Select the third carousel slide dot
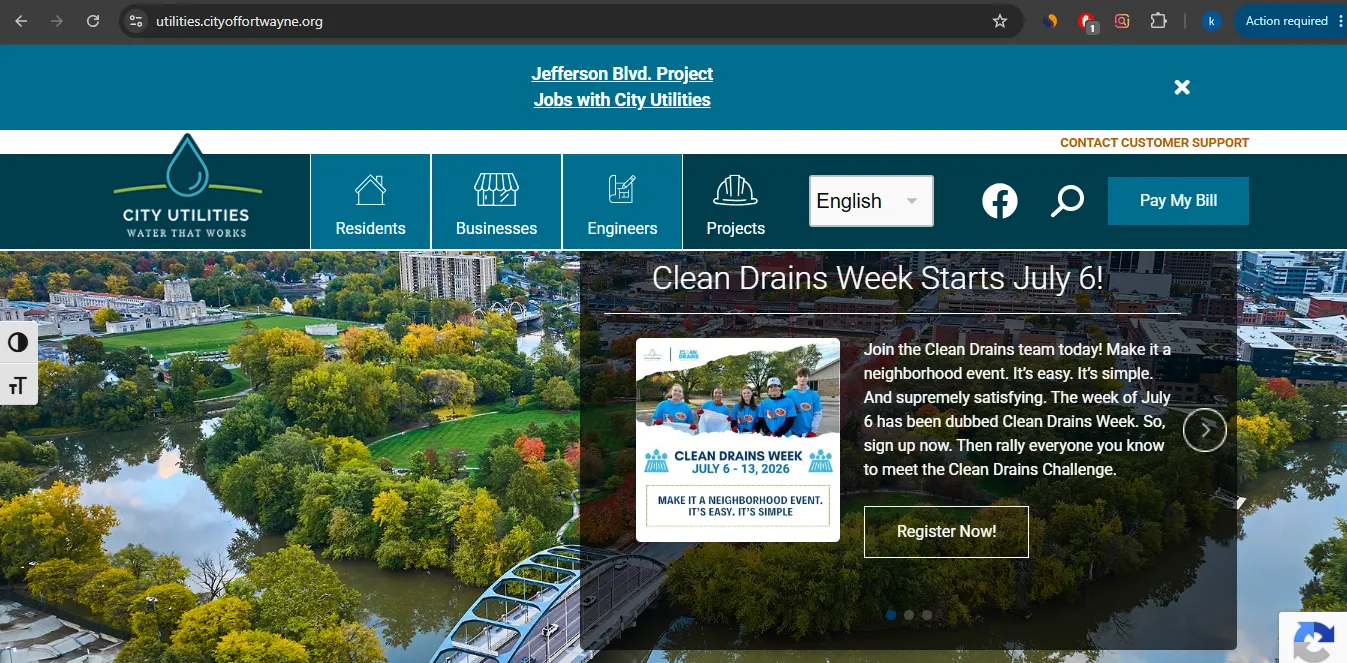Screen dimensions: 1347x663 [927, 615]
